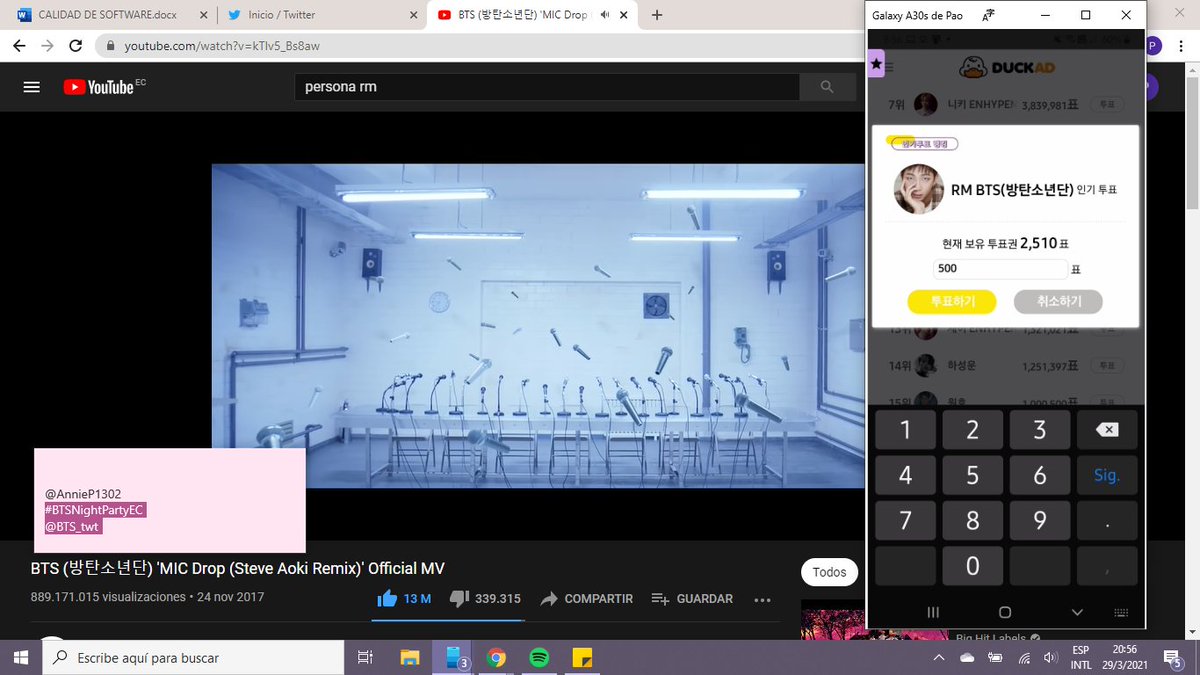Go back in browser history
Viewport: 1200px width, 675px height.
(20, 46)
